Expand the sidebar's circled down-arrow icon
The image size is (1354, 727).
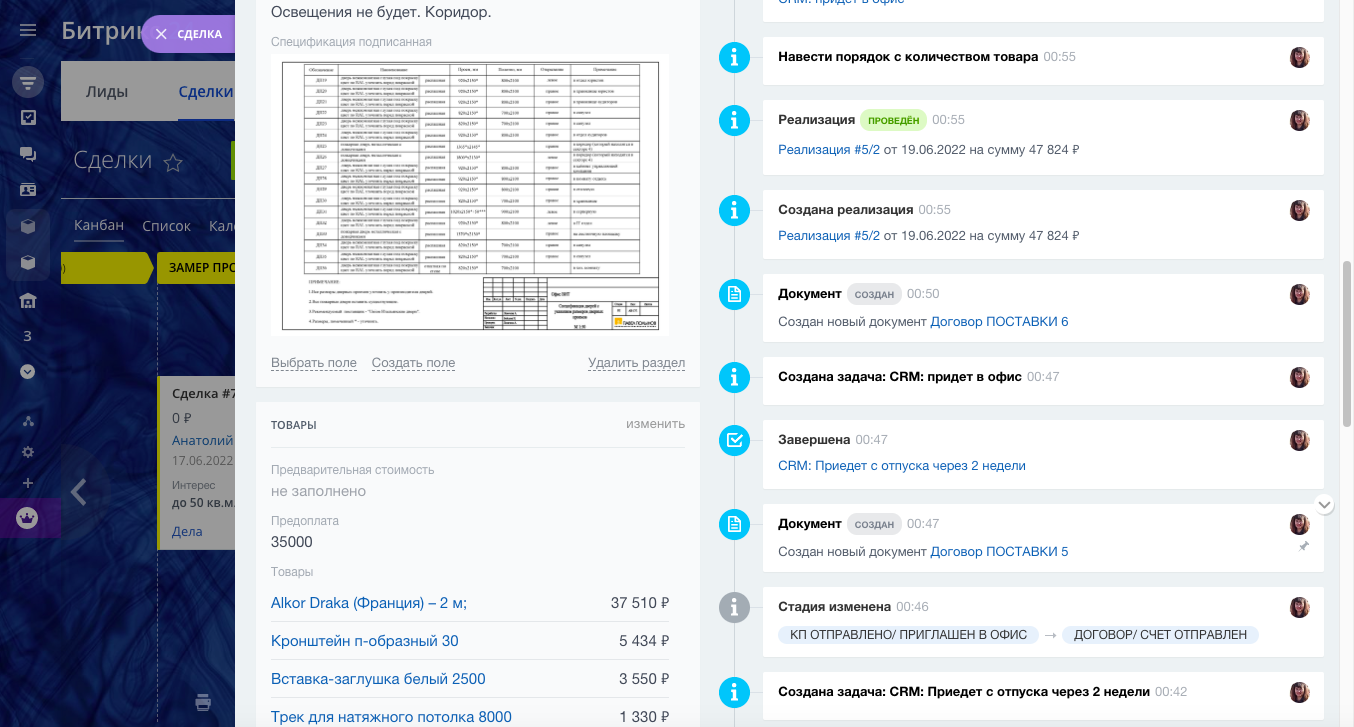pyautogui.click(x=28, y=372)
